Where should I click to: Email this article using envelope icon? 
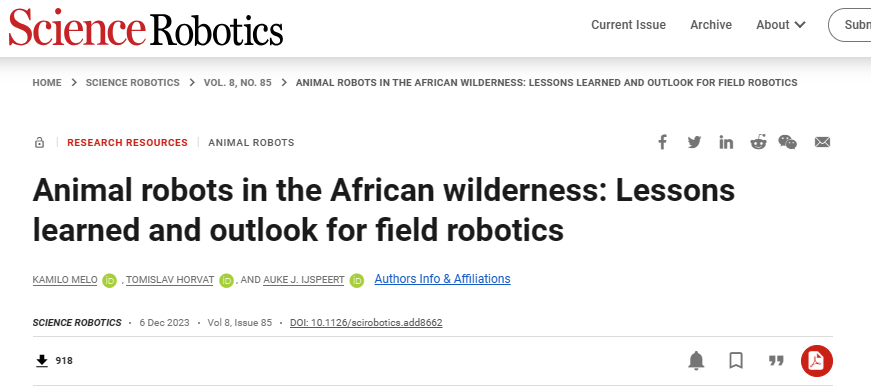[822, 142]
